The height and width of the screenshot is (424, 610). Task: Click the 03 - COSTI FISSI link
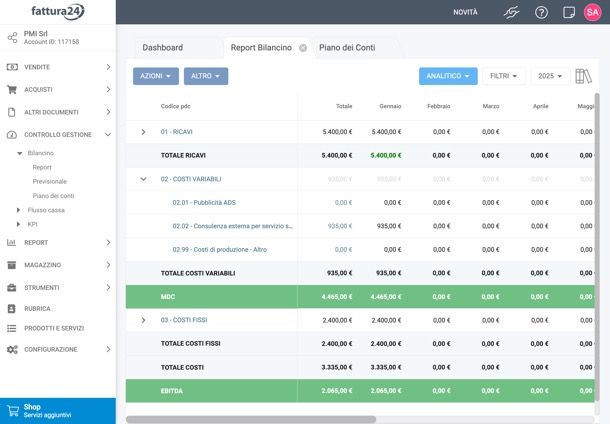184,320
